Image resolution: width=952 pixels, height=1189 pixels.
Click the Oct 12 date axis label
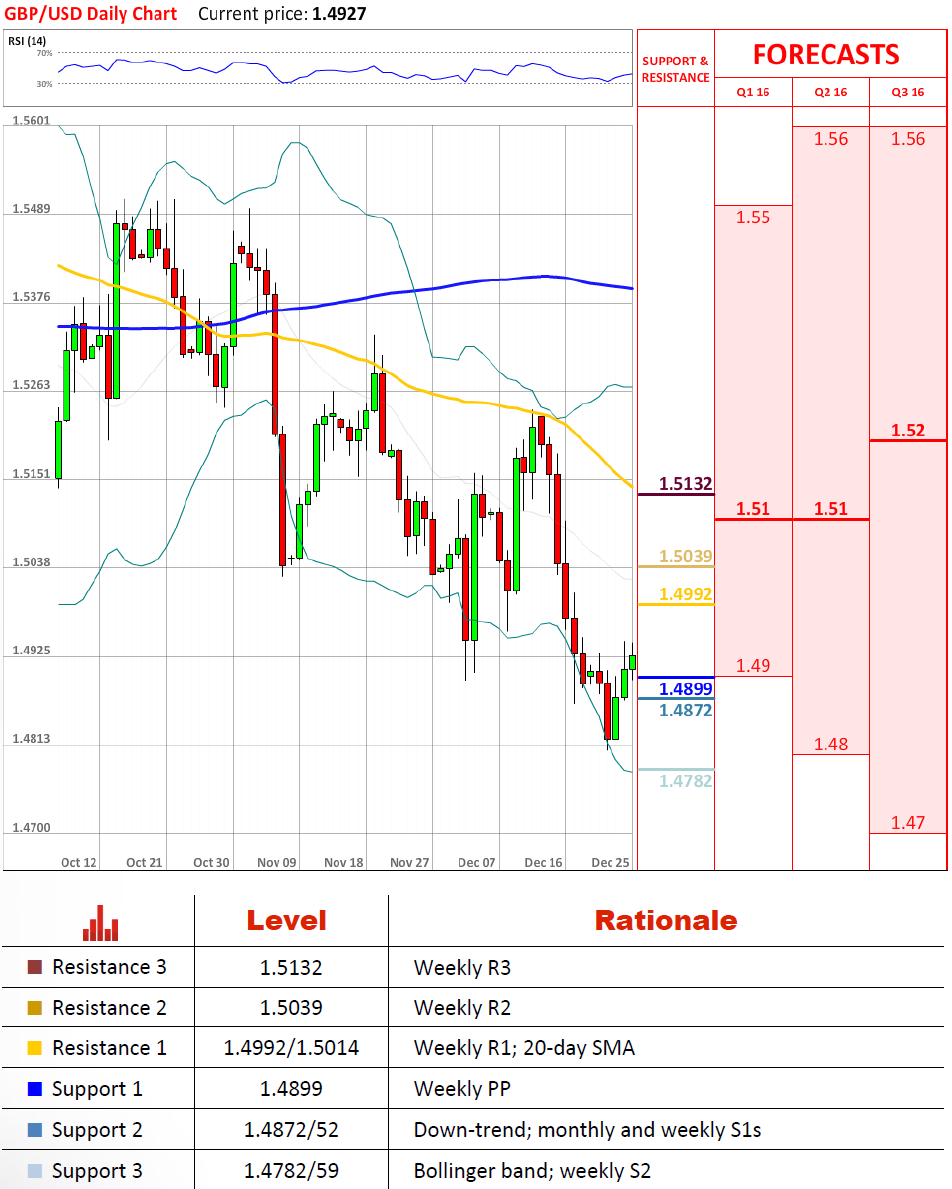coord(78,862)
